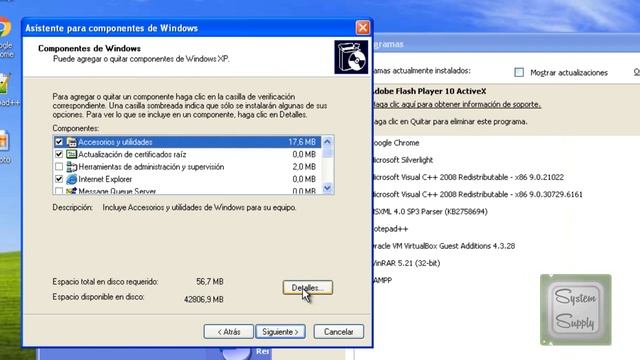
Task: Click the Herramientas de administración y supervisión icon
Action: pyautogui.click(x=72, y=167)
